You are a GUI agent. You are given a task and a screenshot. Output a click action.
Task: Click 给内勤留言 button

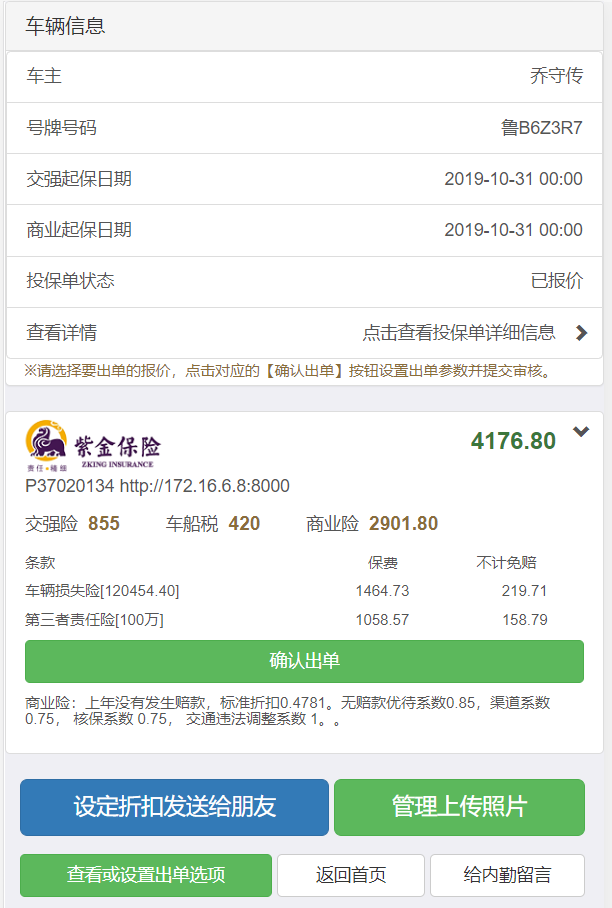coord(508,875)
